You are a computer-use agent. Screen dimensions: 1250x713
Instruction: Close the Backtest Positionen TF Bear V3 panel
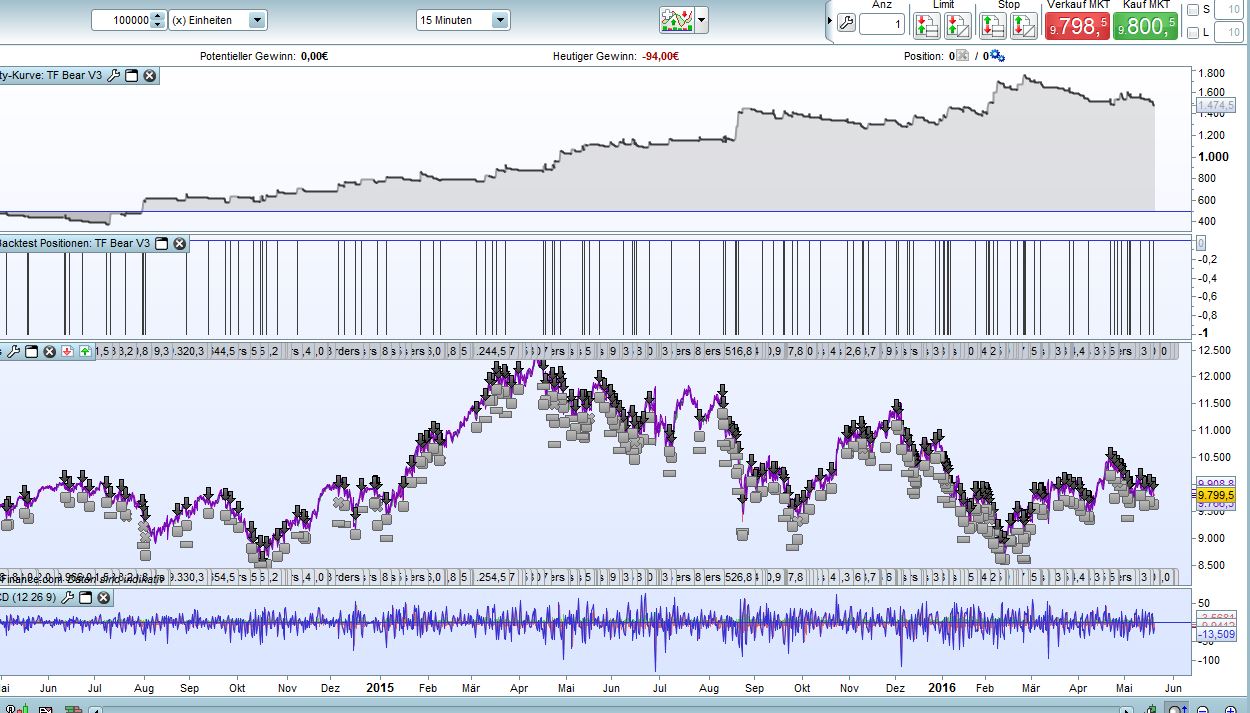point(179,243)
